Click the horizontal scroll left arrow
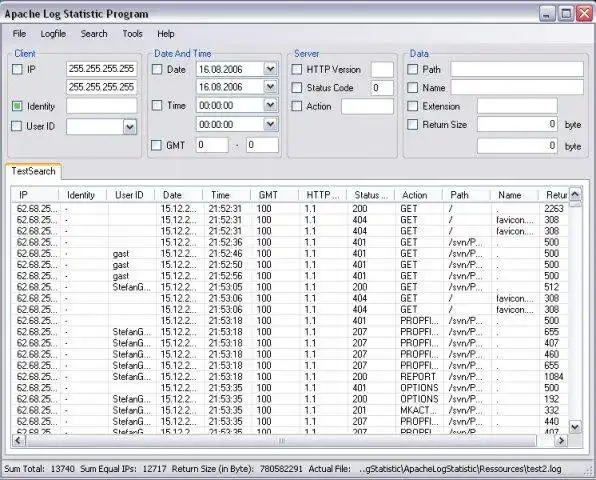The image size is (596, 480). [18, 441]
